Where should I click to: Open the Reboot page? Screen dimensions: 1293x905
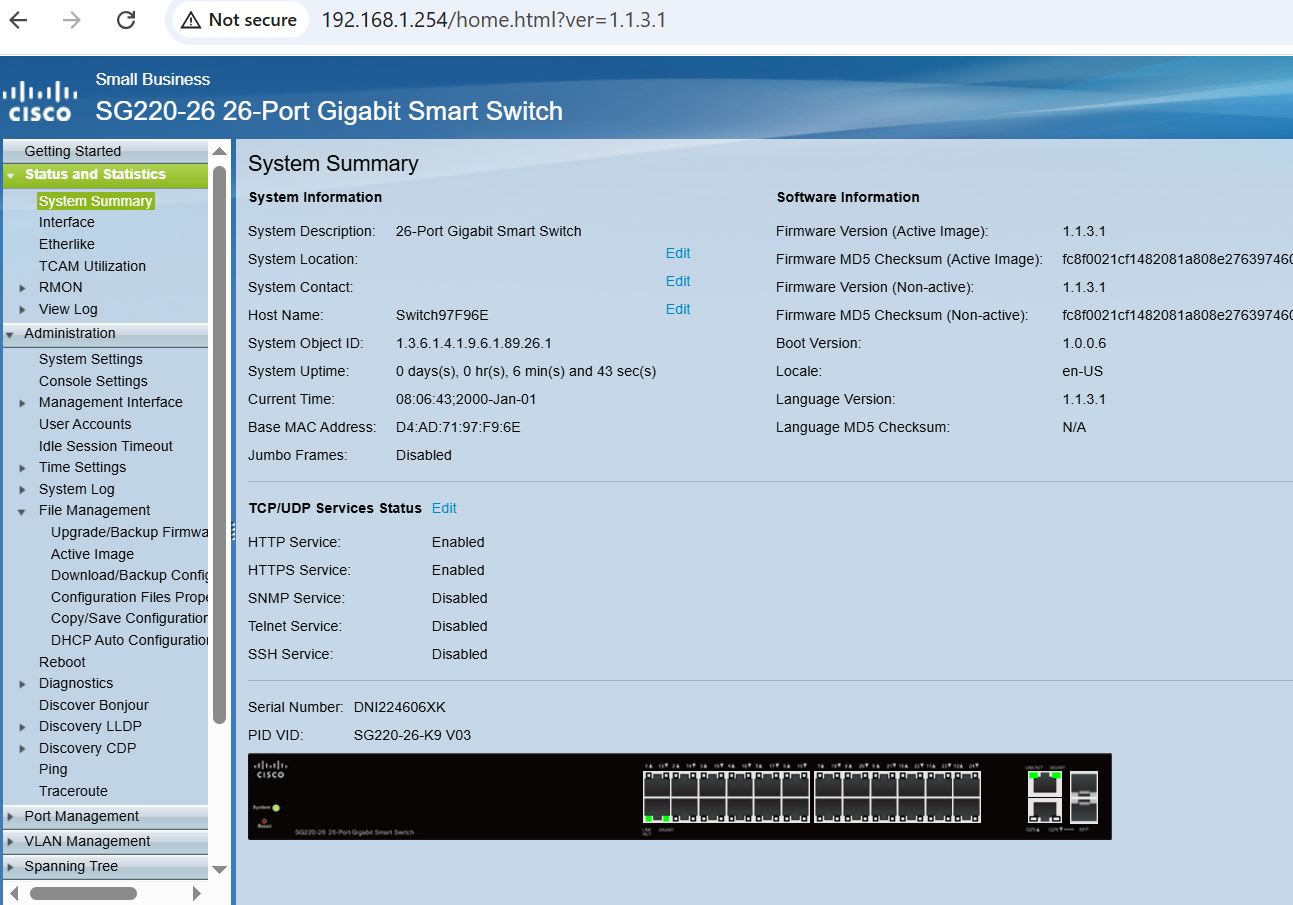click(62, 661)
